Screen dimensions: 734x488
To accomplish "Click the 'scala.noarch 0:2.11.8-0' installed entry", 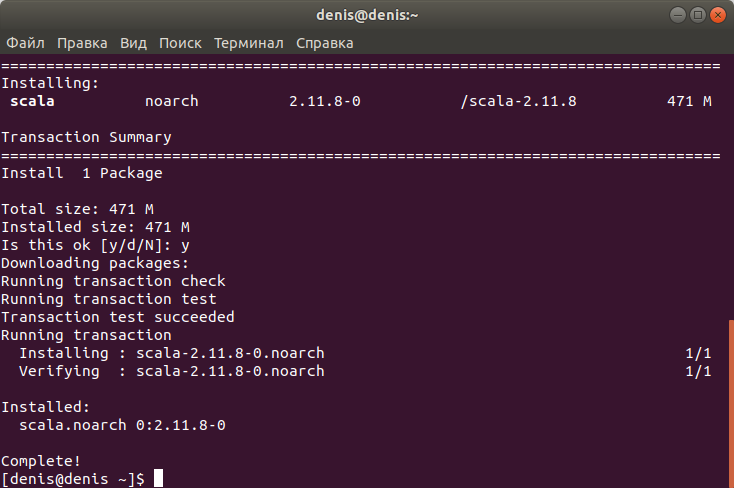I will (x=122, y=425).
